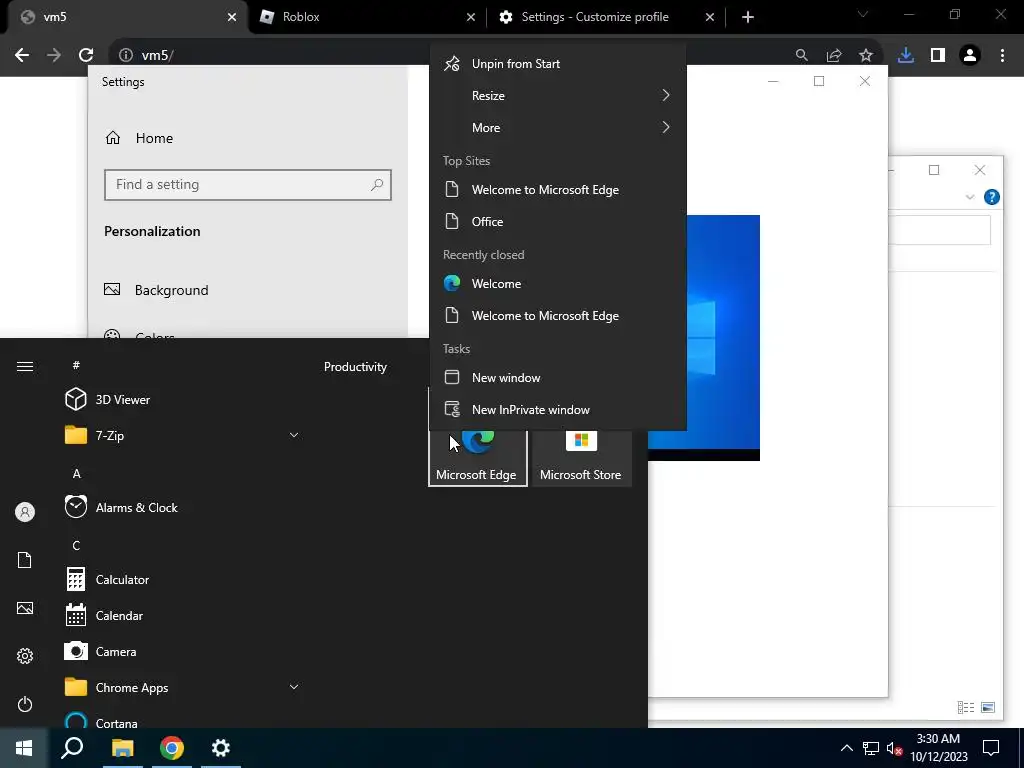Open the Microsoft Edge tile
1024x768 pixels.
[477, 458]
